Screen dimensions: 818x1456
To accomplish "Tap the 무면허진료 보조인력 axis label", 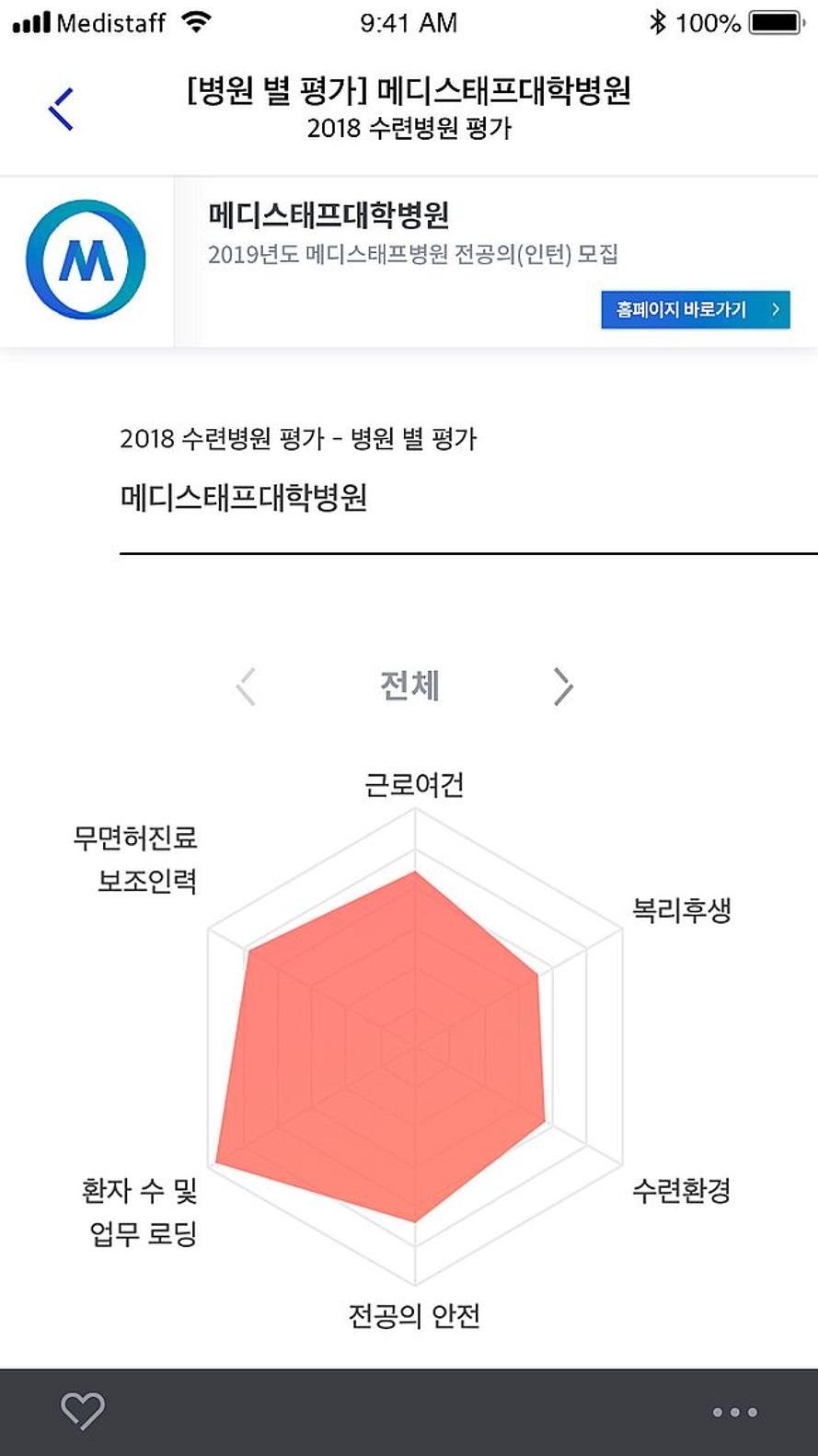I will click(136, 859).
